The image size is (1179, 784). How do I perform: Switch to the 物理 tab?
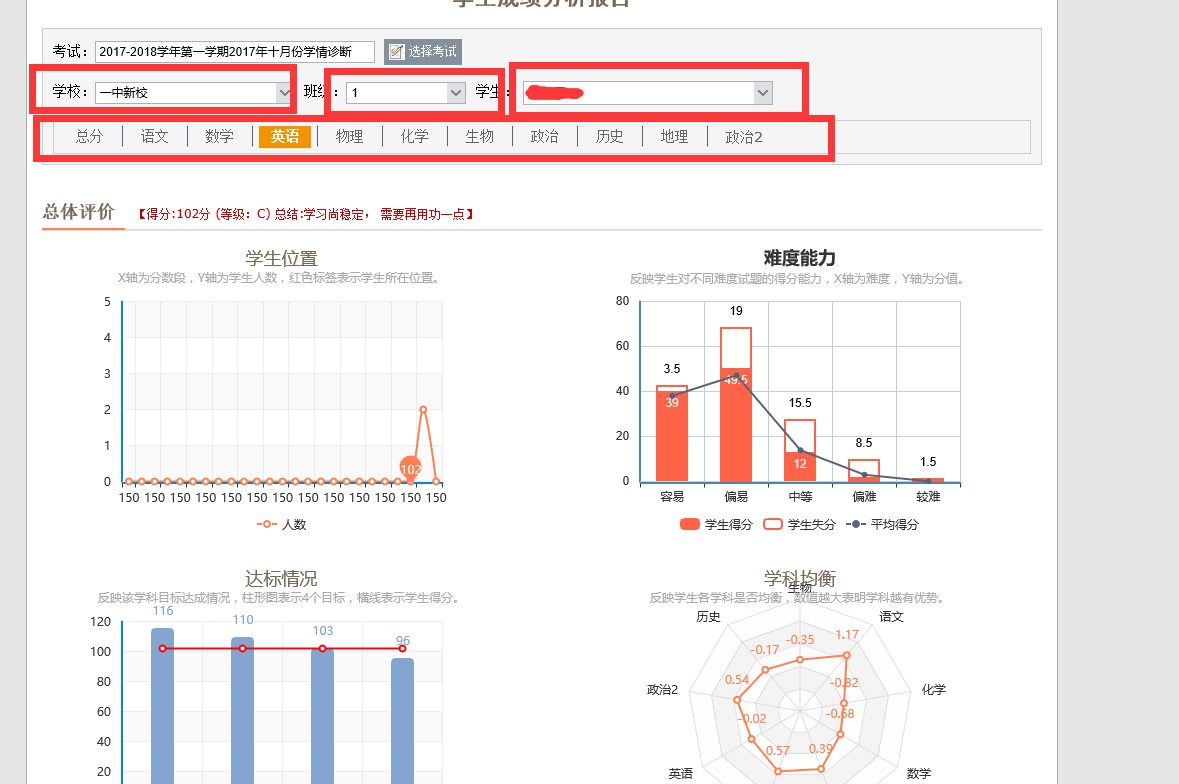(350, 137)
